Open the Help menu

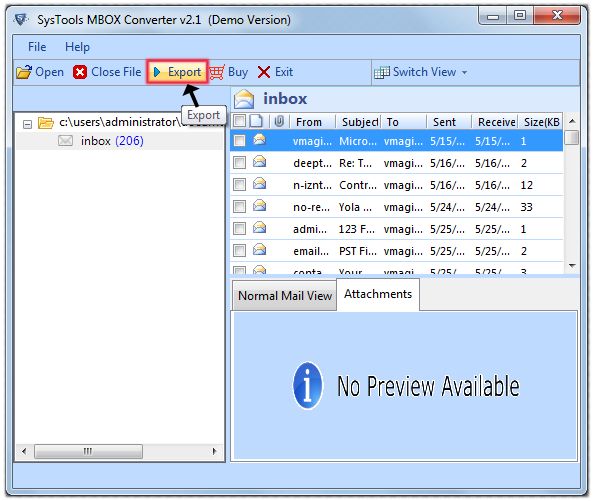[x=77, y=47]
